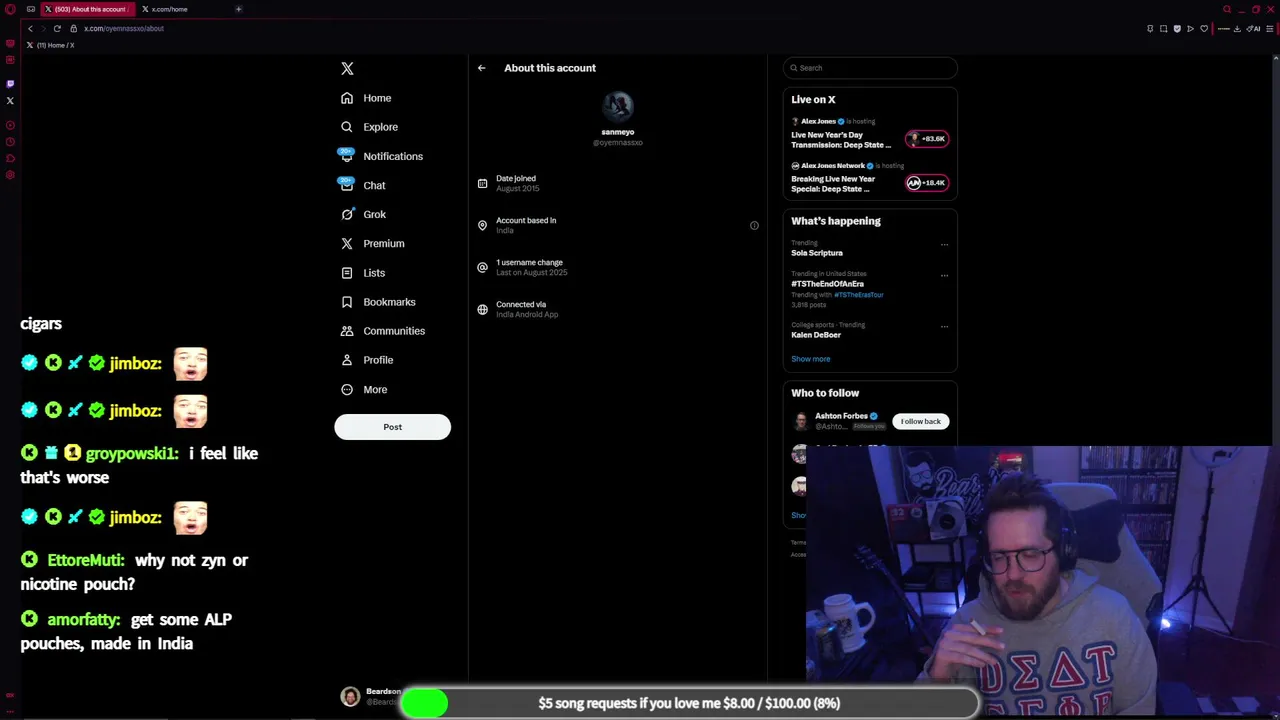Viewport: 1280px width, 720px height.
Task: Open Home in the X sidebar
Action: [366, 98]
